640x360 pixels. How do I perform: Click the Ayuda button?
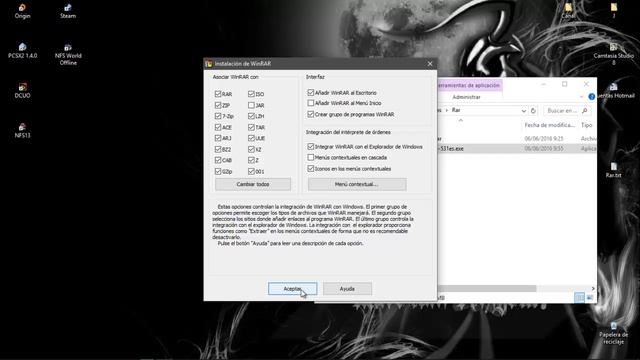pos(347,289)
